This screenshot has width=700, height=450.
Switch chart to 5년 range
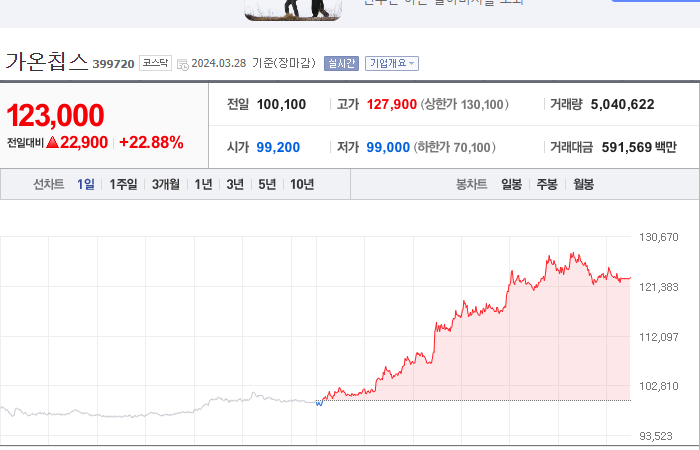pos(267,184)
